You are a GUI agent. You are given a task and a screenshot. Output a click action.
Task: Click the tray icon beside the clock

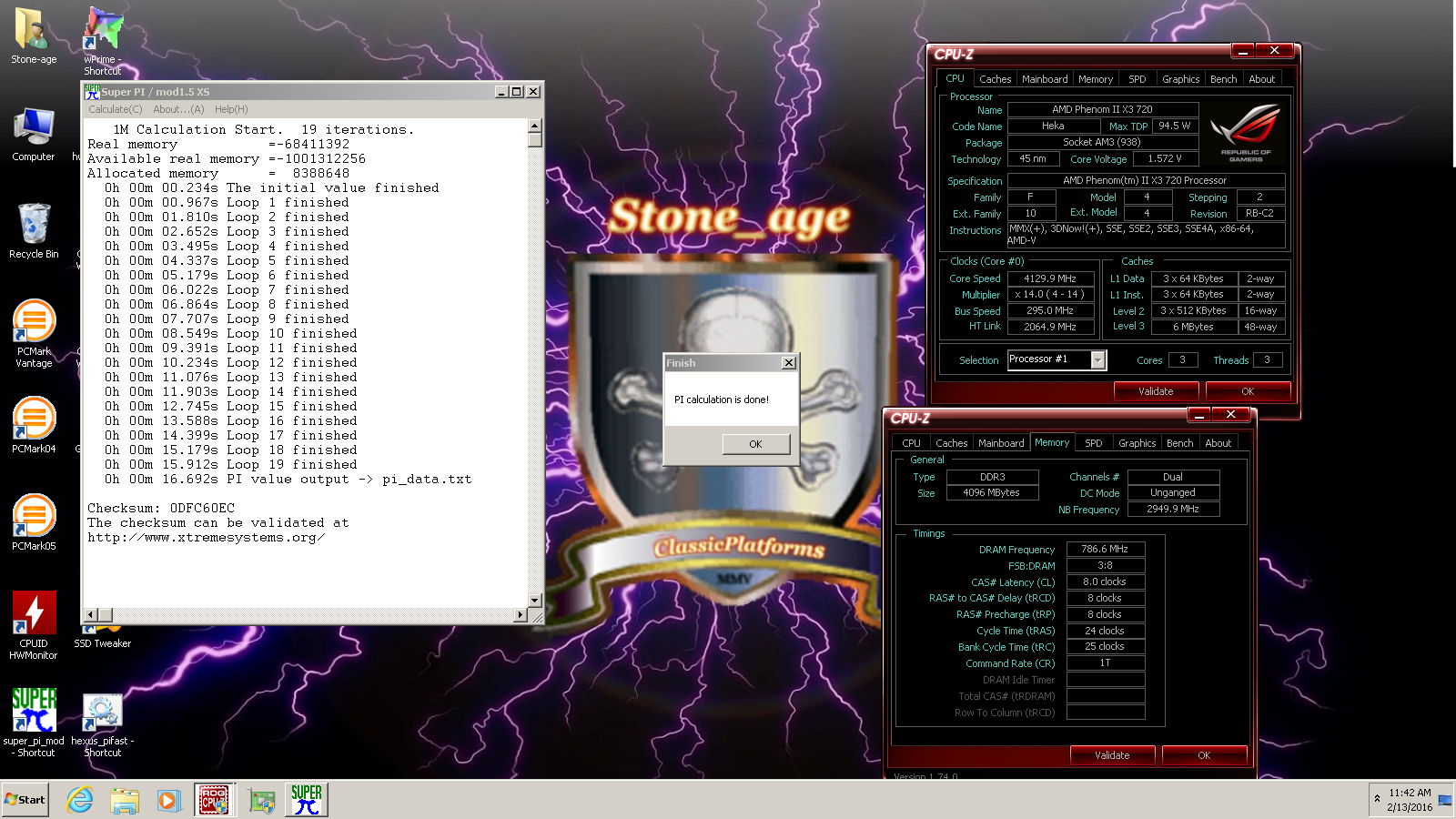1445,801
